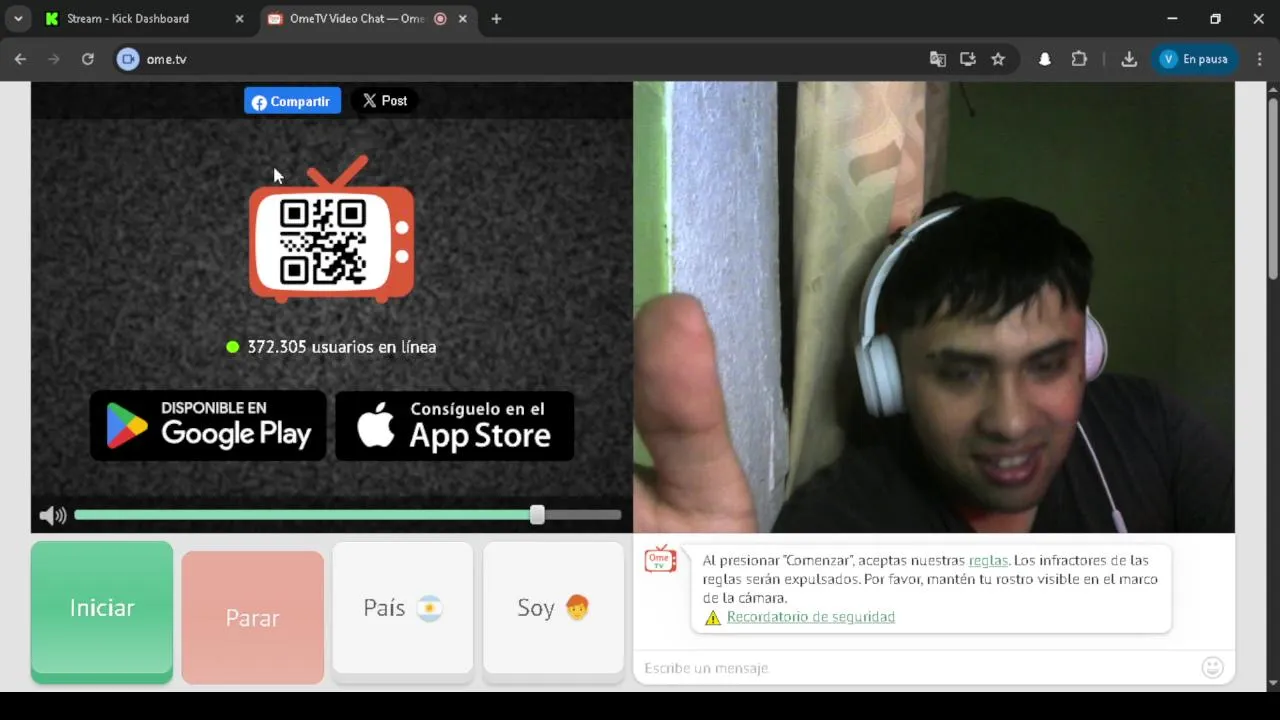Share on Facebook with Compartir
Image resolution: width=1280 pixels, height=720 pixels.
(292, 101)
